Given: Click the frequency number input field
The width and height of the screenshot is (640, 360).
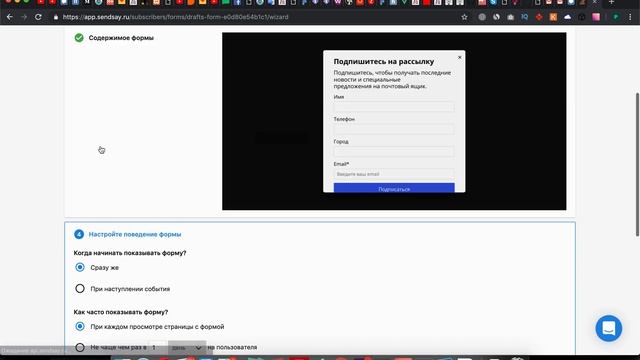Looking at the screenshot, I should 157,347.
